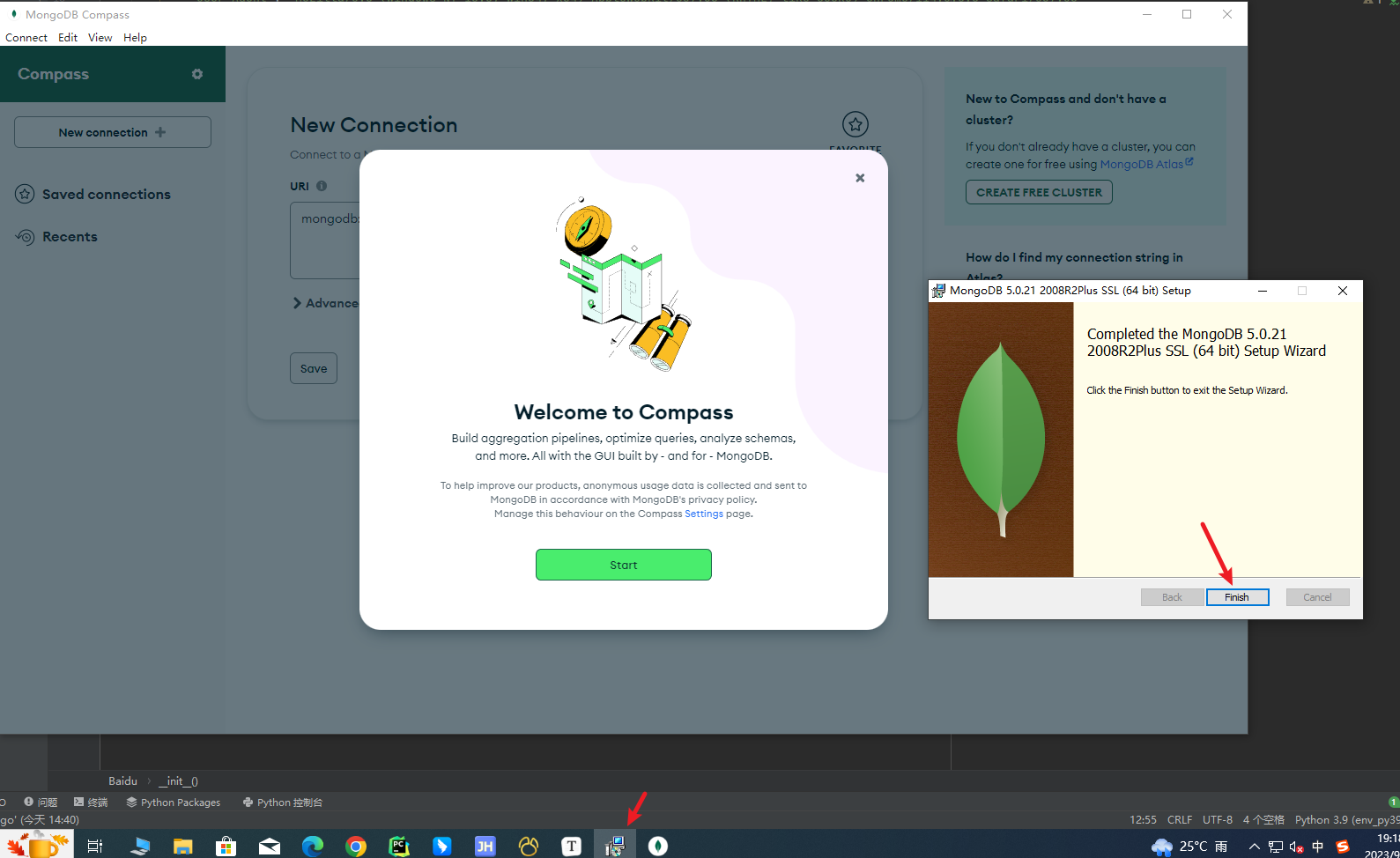The image size is (1400, 858).
Task: Click the green notification badge in PyCharm
Action: [1394, 803]
